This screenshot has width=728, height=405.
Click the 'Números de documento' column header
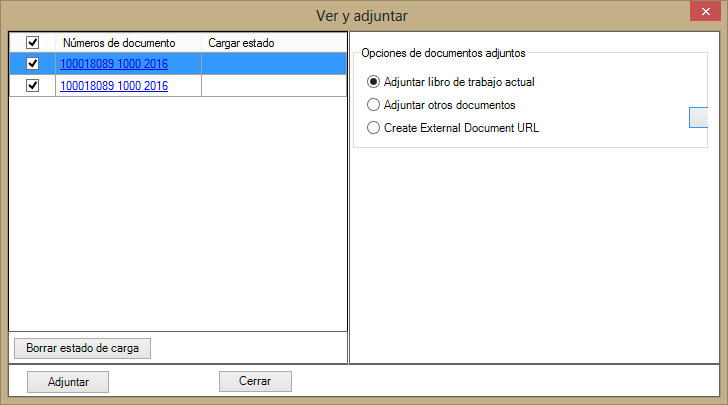tap(129, 43)
